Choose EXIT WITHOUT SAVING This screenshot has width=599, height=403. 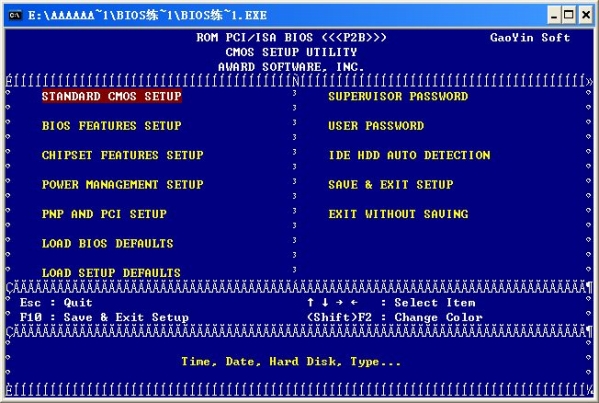click(398, 214)
